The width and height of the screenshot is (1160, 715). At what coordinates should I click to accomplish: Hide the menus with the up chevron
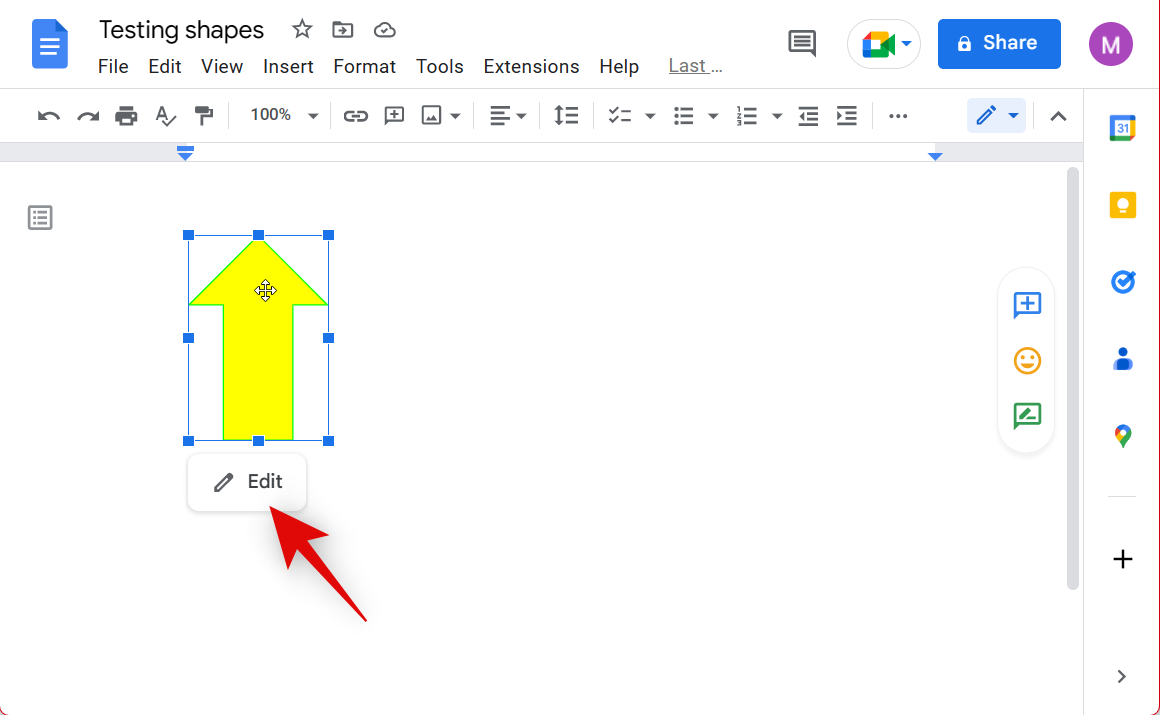point(1059,116)
